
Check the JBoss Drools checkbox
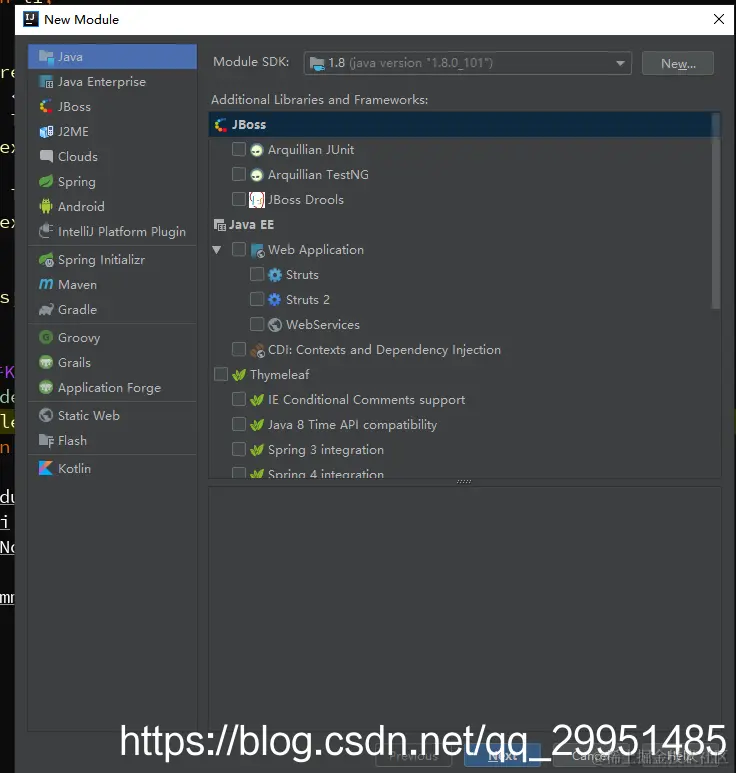click(x=239, y=199)
